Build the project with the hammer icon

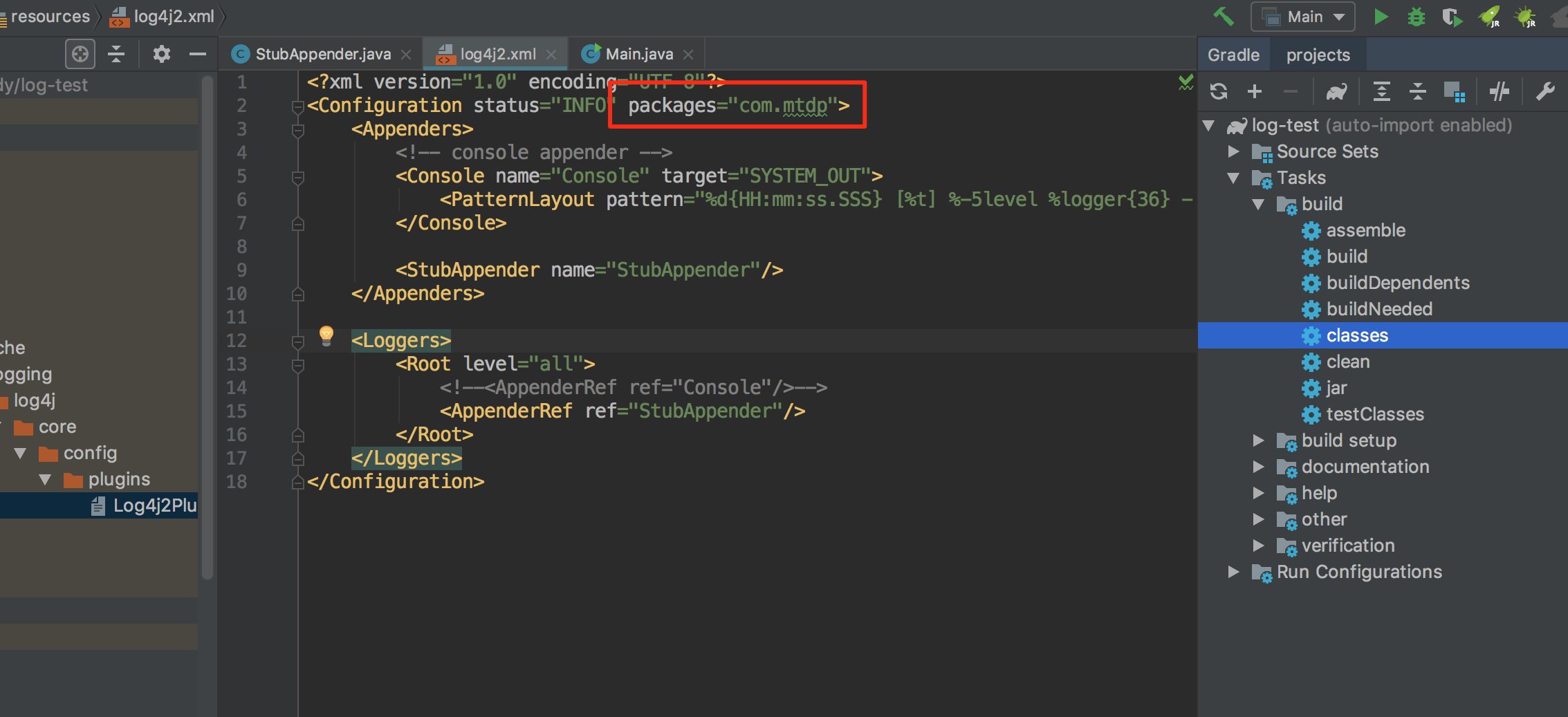tap(1223, 16)
